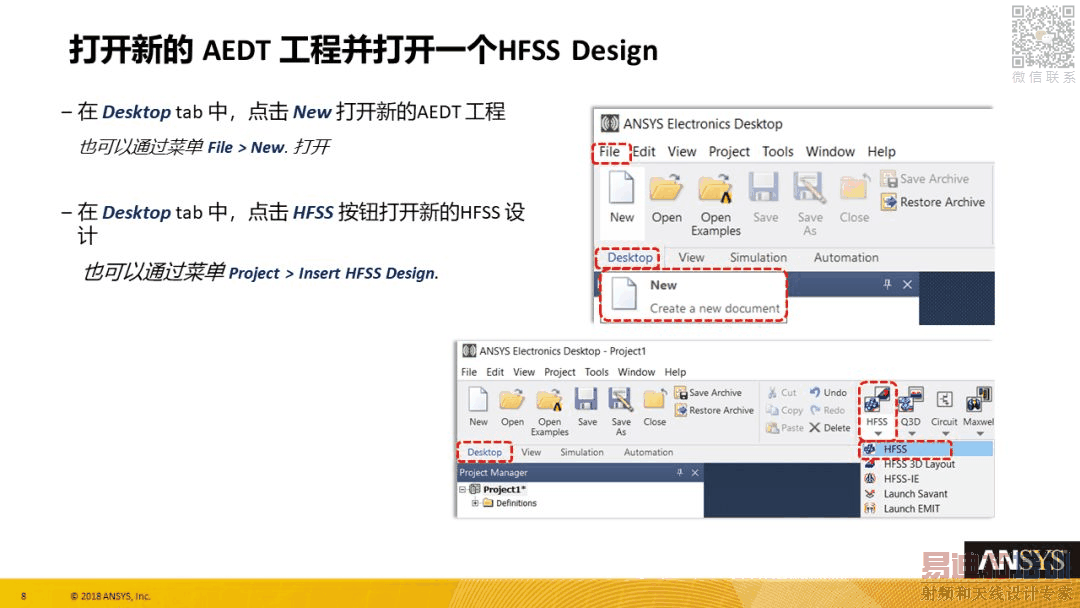Switch to Desktop tab in the upper window
Viewport: 1080px width, 608px height.
click(x=630, y=258)
